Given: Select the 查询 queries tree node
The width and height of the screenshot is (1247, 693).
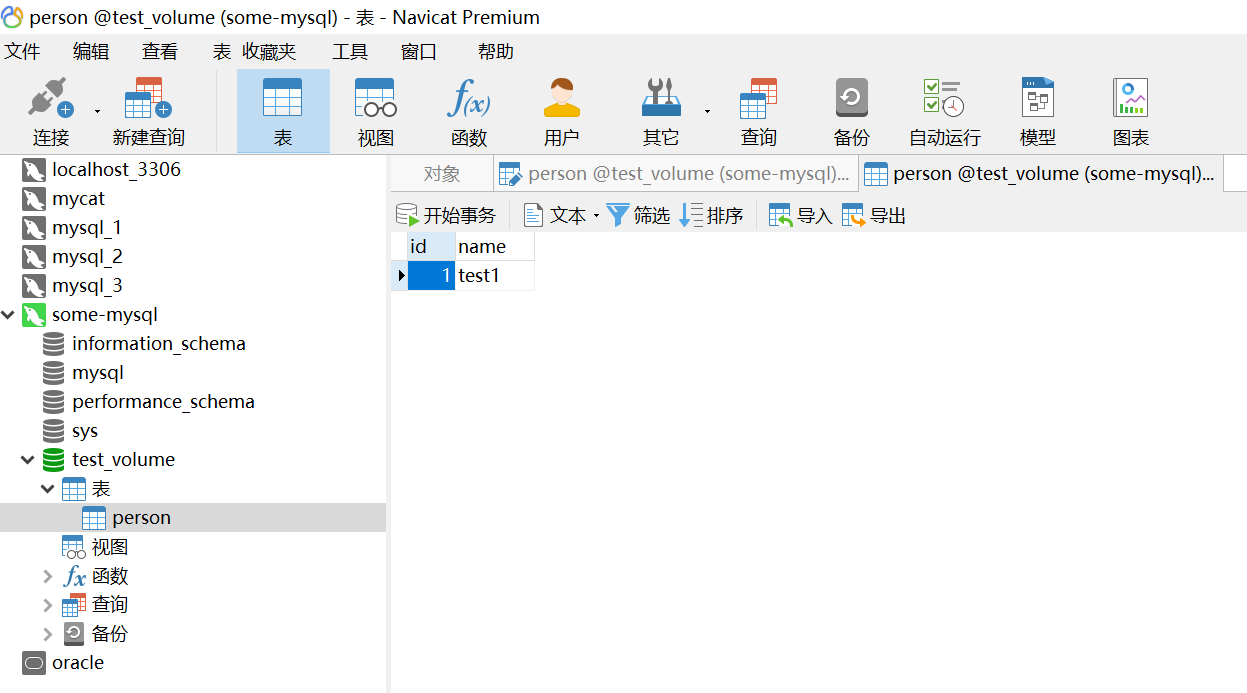Looking at the screenshot, I should (110, 604).
